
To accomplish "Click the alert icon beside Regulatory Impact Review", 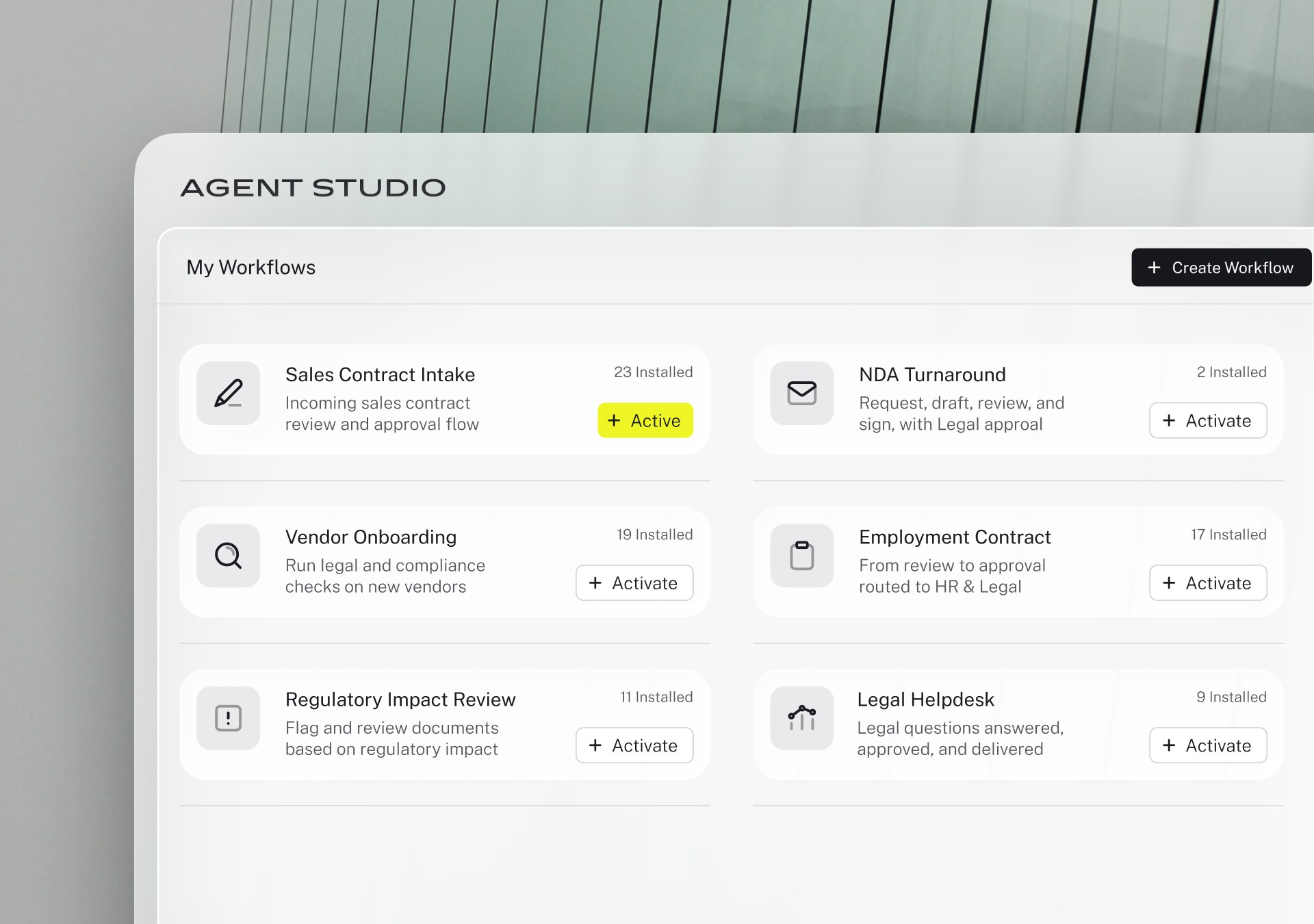I will coord(229,718).
